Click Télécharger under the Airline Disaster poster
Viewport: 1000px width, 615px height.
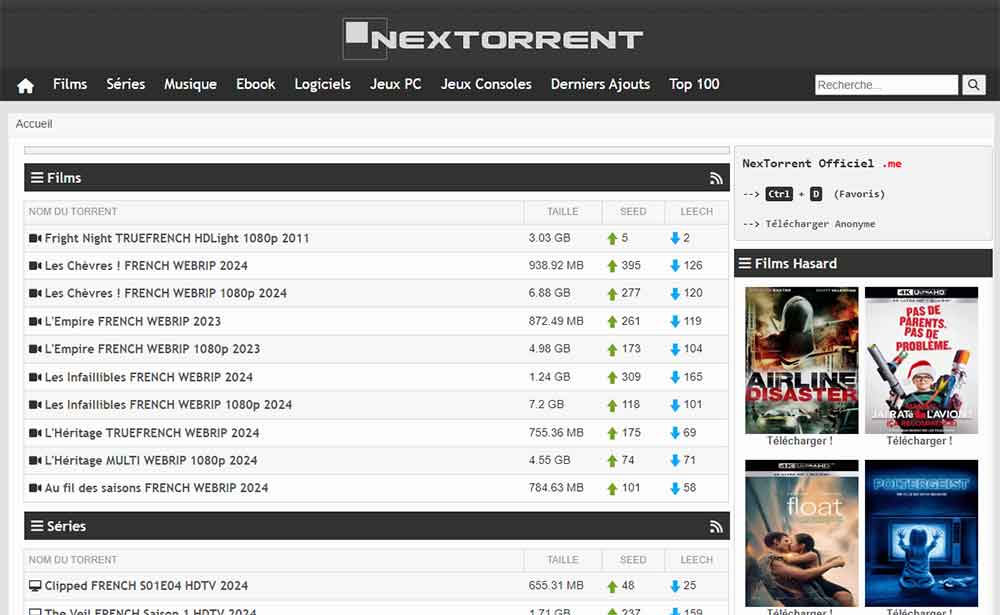pos(800,441)
